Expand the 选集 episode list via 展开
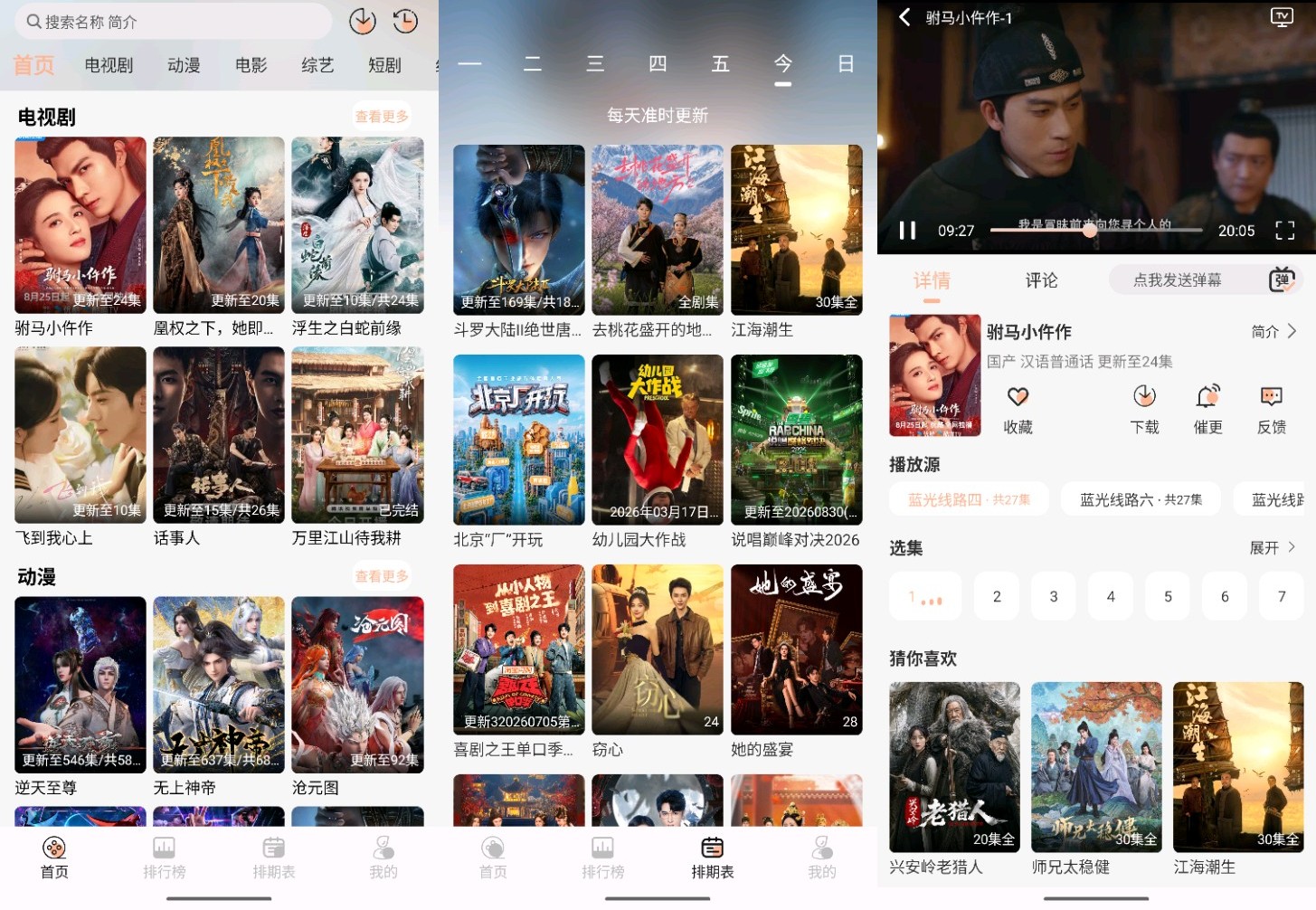This screenshot has width=1316, height=910. point(1273,547)
